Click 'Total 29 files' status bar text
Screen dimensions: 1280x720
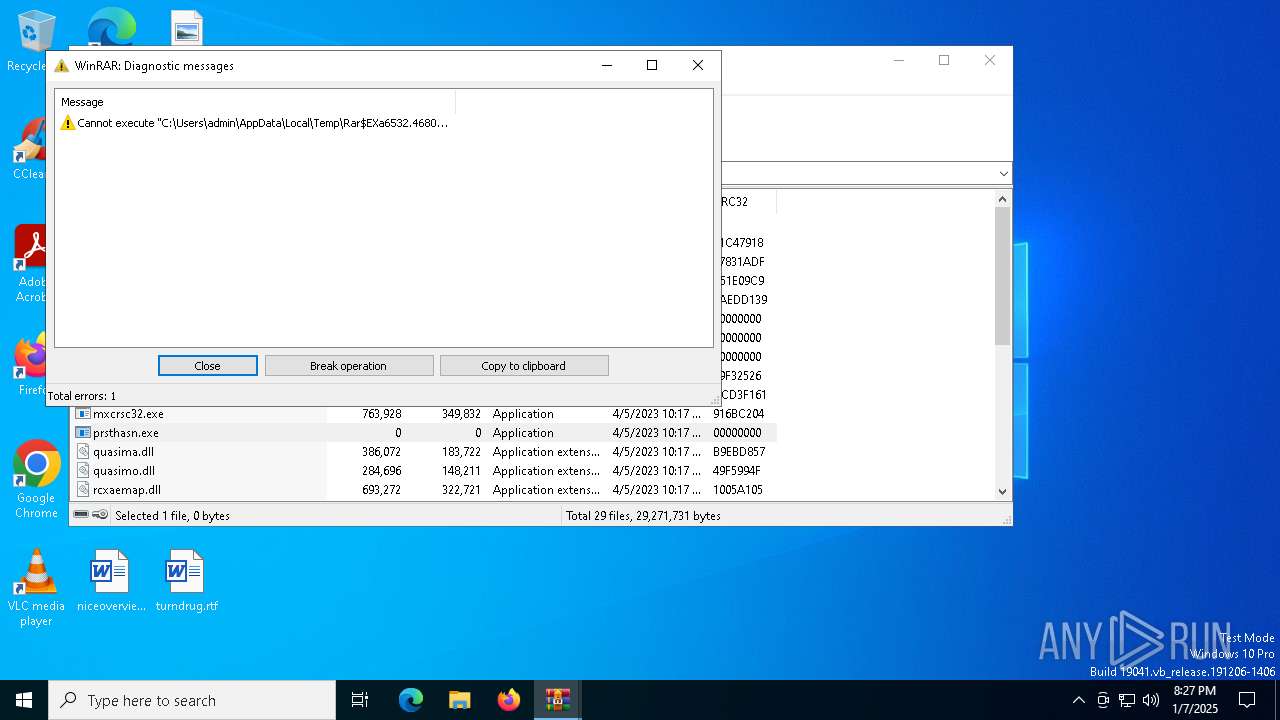point(643,516)
